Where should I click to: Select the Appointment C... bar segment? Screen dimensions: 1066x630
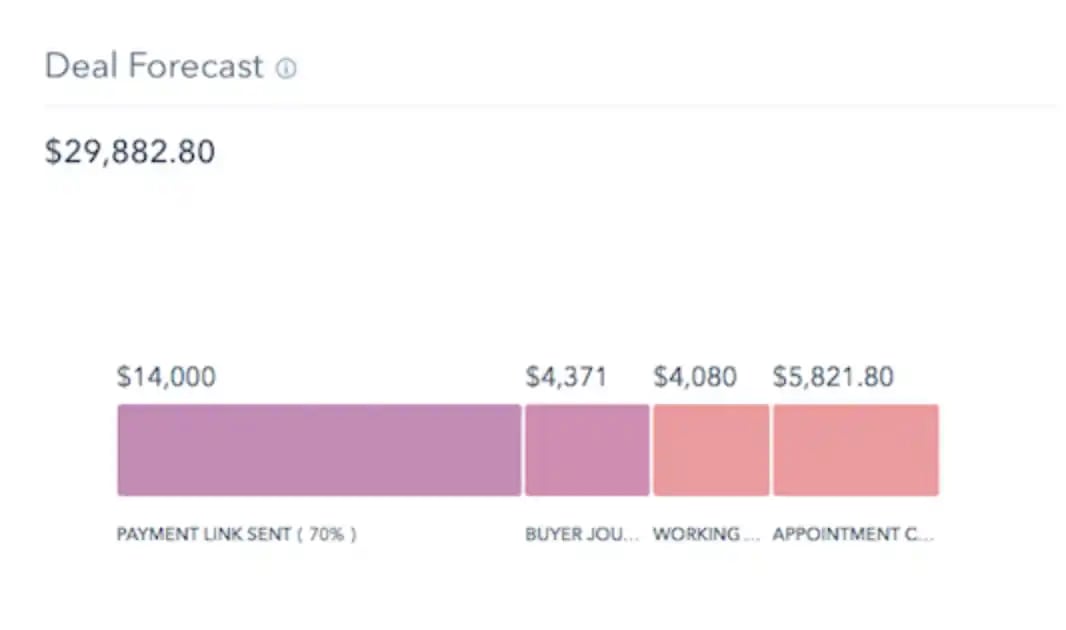(855, 450)
